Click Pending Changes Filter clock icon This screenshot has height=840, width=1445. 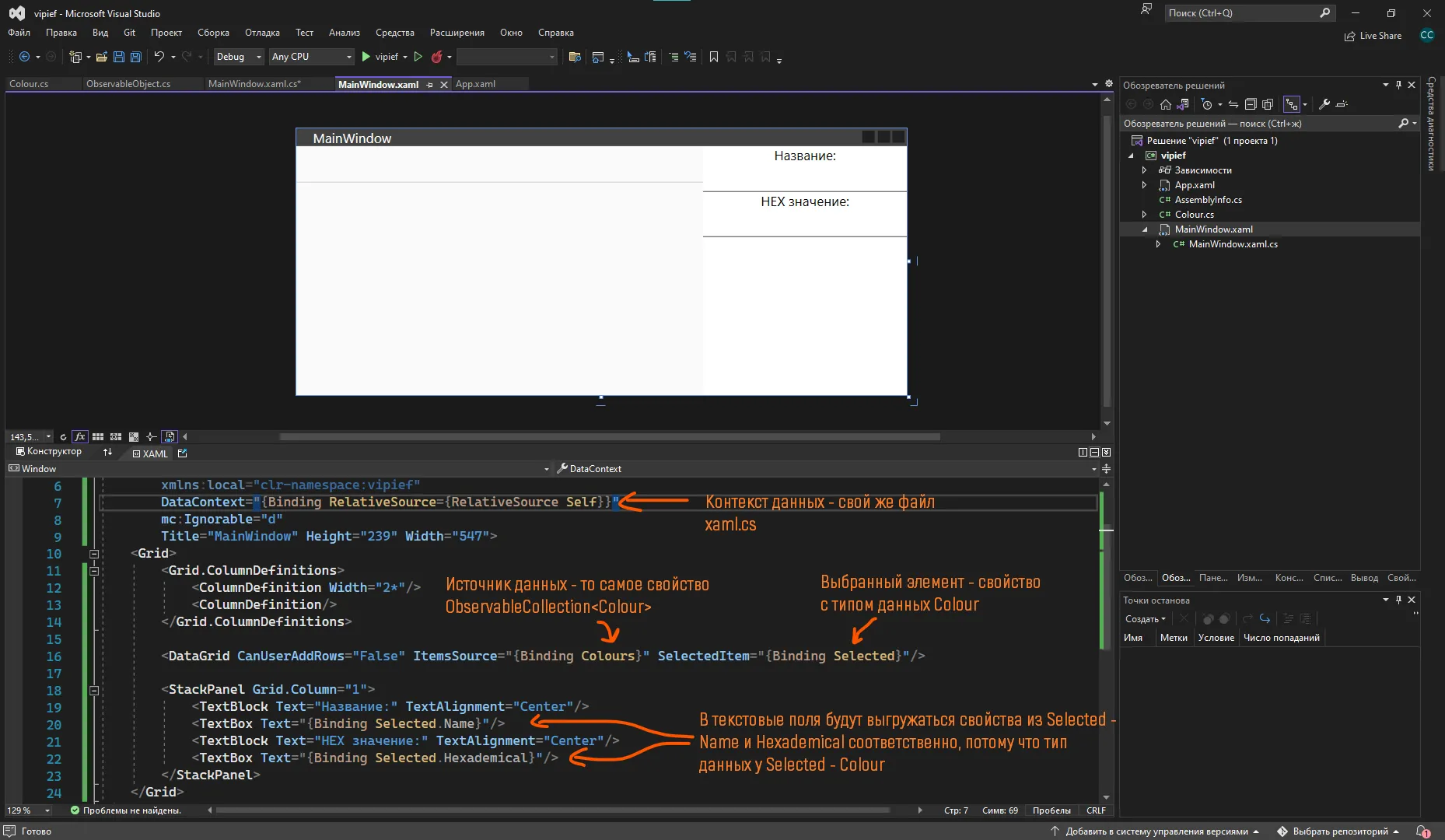1207,104
